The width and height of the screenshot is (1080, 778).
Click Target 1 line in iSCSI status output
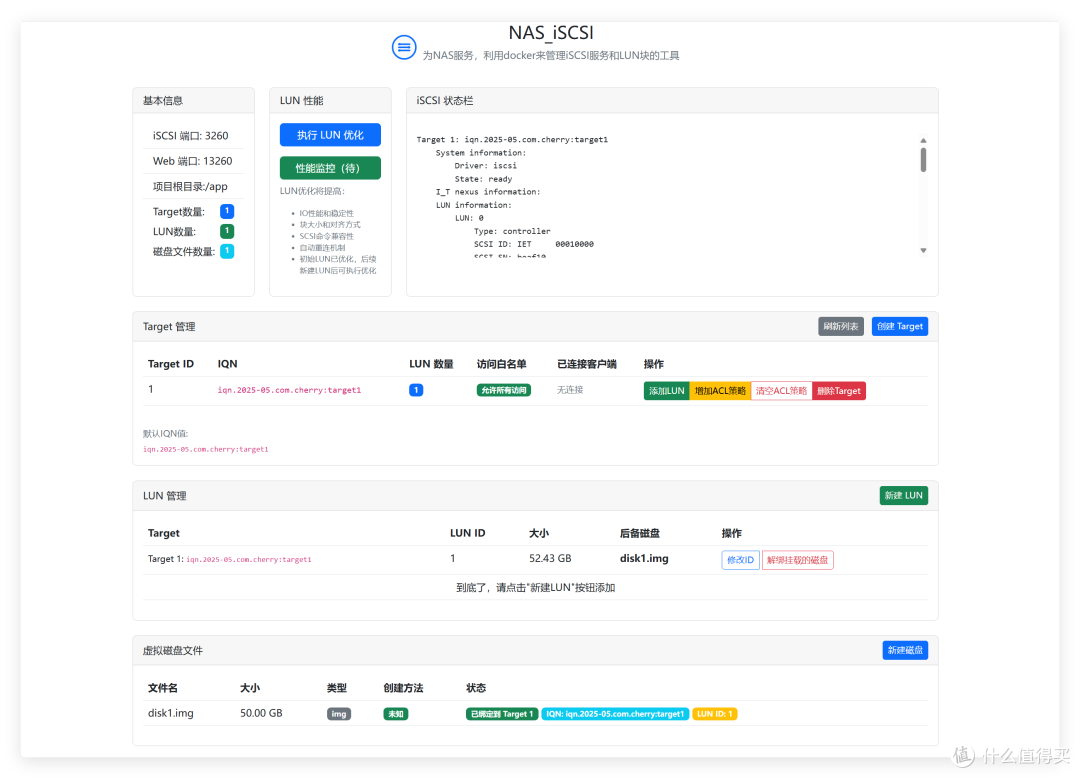[x=512, y=140]
